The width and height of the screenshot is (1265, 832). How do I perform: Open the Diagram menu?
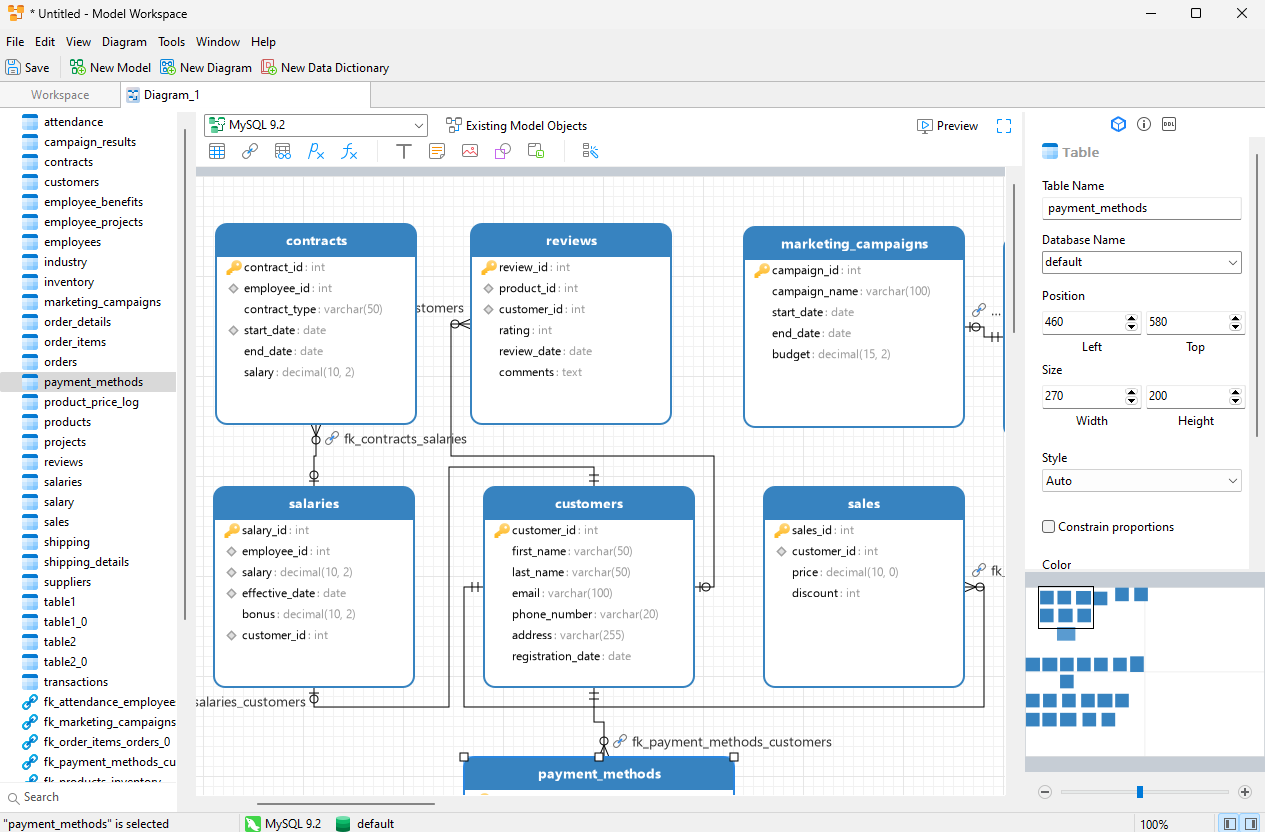[124, 42]
